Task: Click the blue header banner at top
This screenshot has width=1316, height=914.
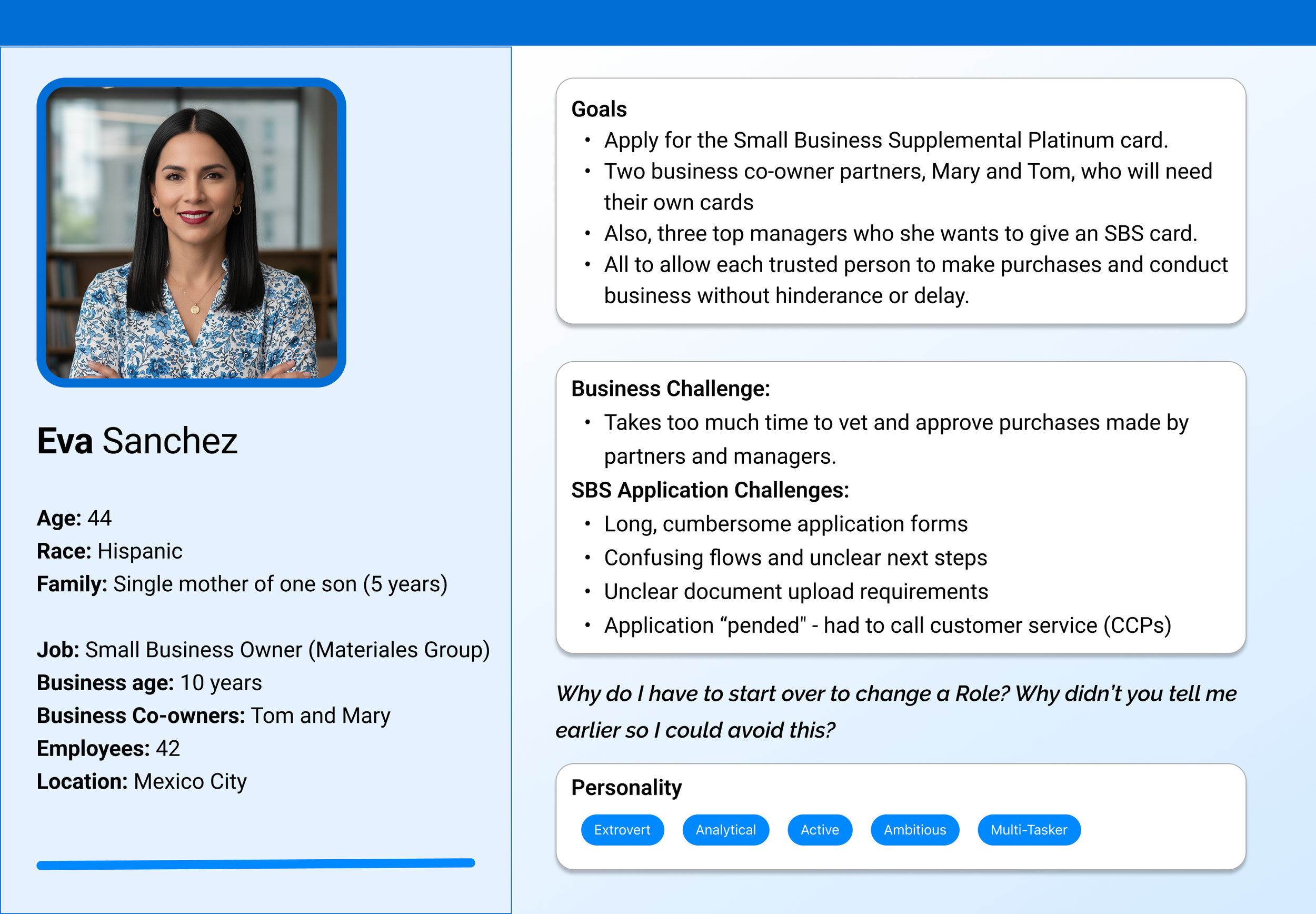Action: 657,22
